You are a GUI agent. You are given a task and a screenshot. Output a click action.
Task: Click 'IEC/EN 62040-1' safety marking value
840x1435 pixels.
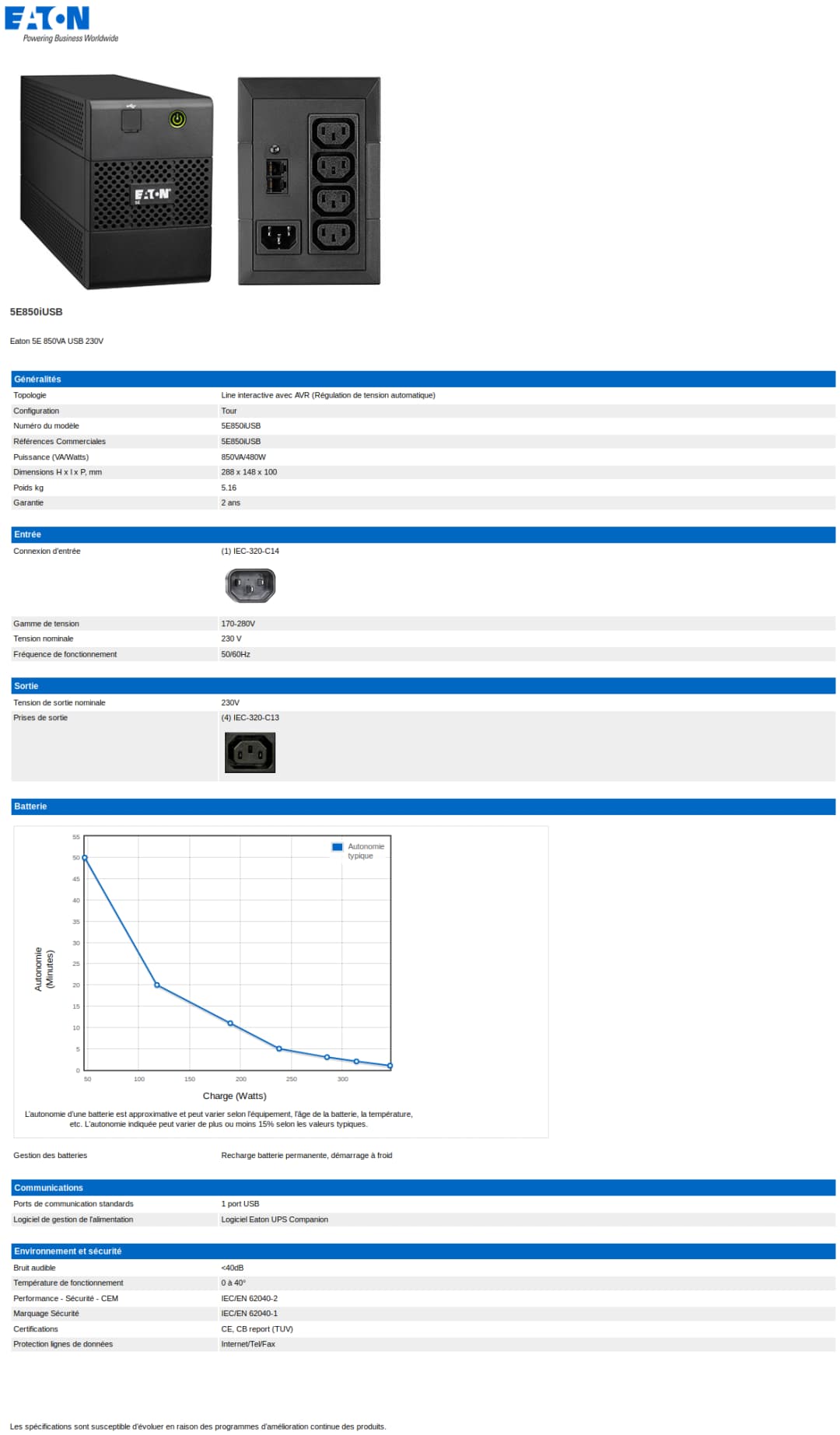click(250, 1314)
